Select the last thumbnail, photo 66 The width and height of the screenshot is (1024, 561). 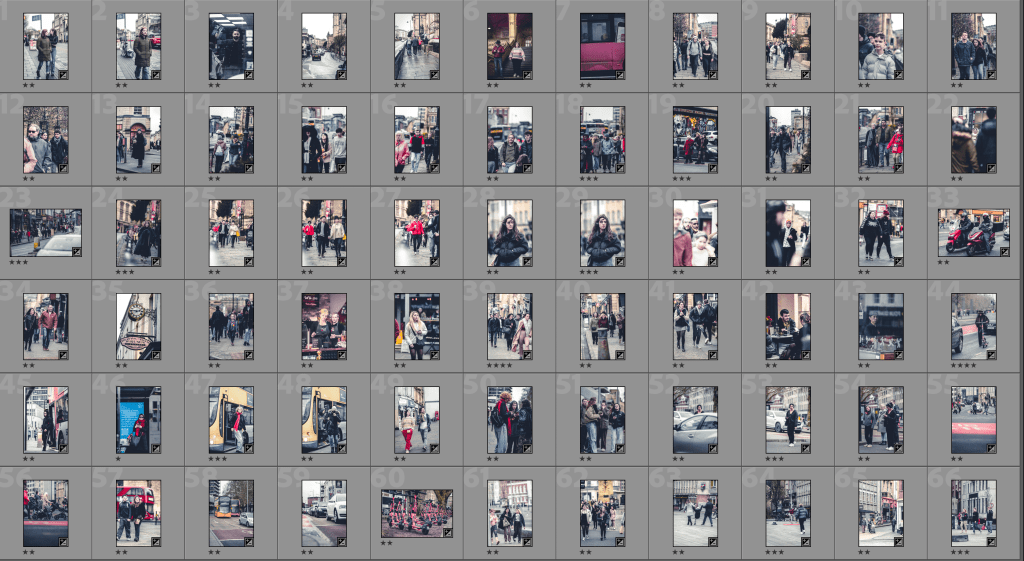(973, 512)
